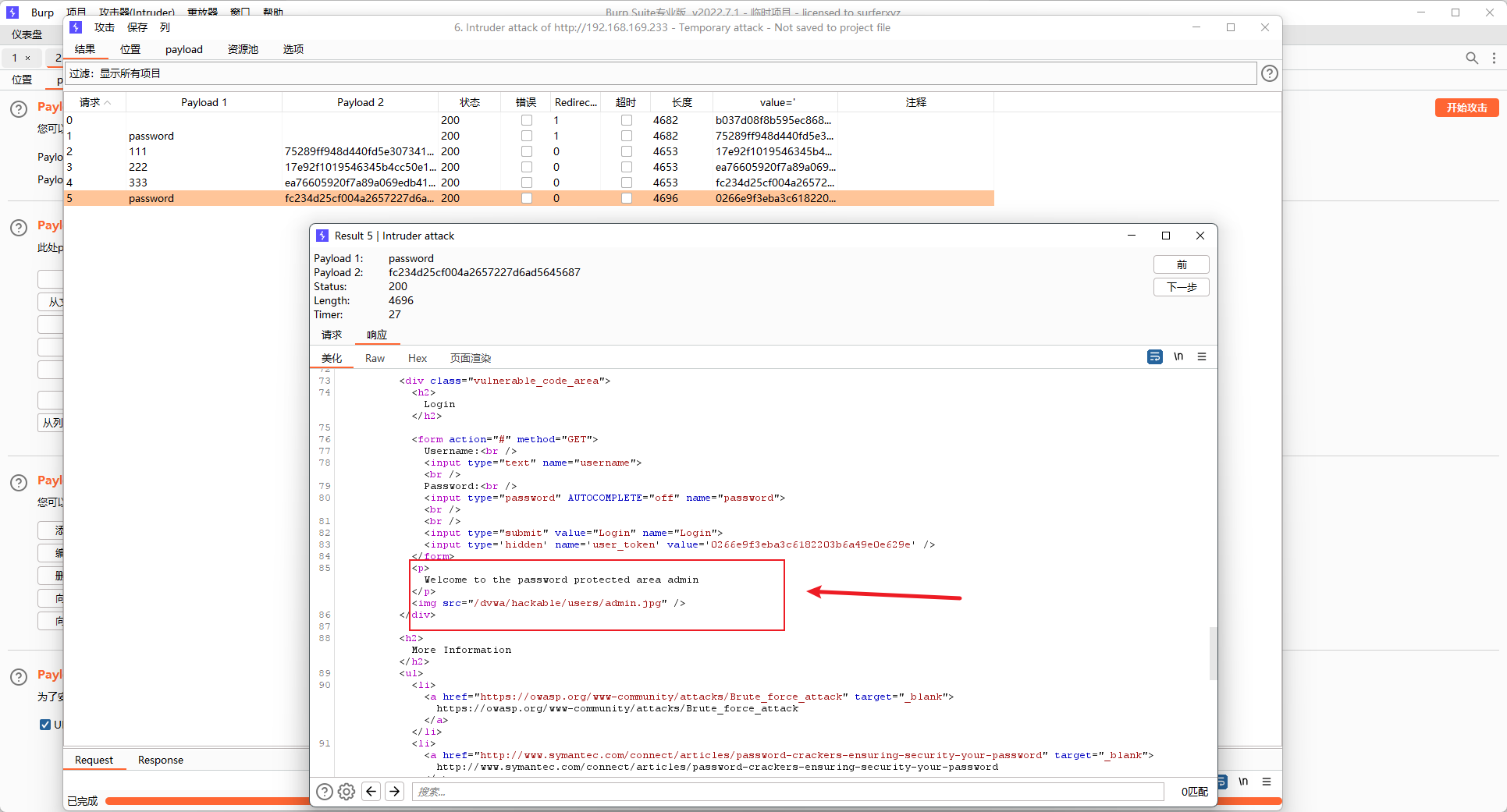Open 仪表盘 dashboard tab in main window
1507x812 pixels.
click(x=27, y=34)
